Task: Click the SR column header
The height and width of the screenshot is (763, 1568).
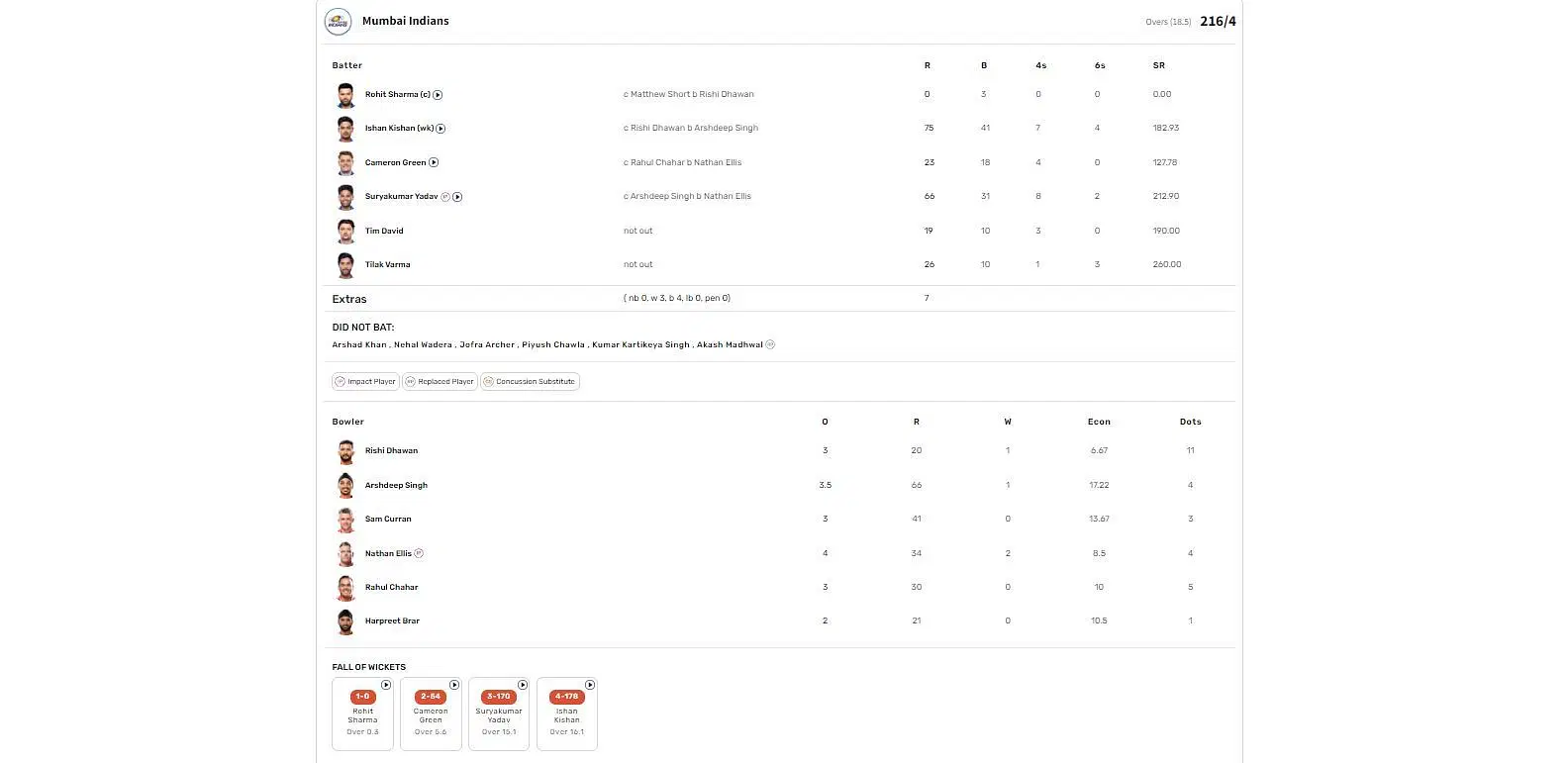Action: [1159, 65]
